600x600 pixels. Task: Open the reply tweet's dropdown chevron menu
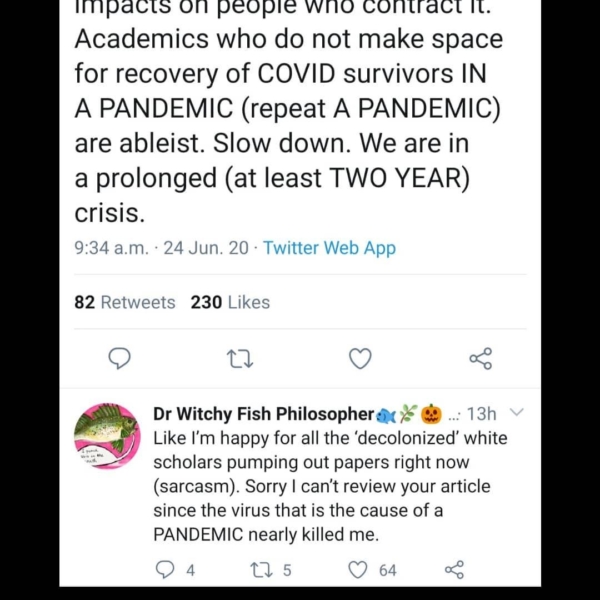[516, 412]
